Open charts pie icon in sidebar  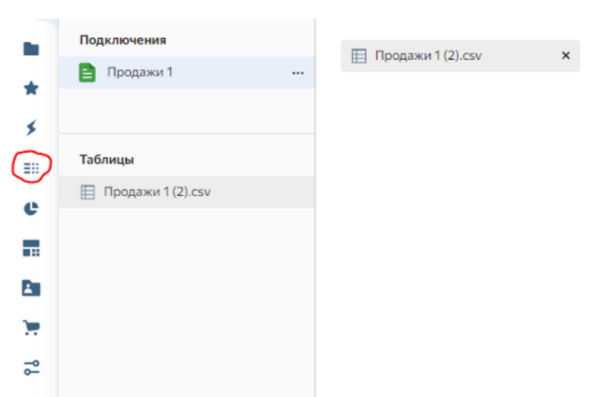tap(31, 208)
